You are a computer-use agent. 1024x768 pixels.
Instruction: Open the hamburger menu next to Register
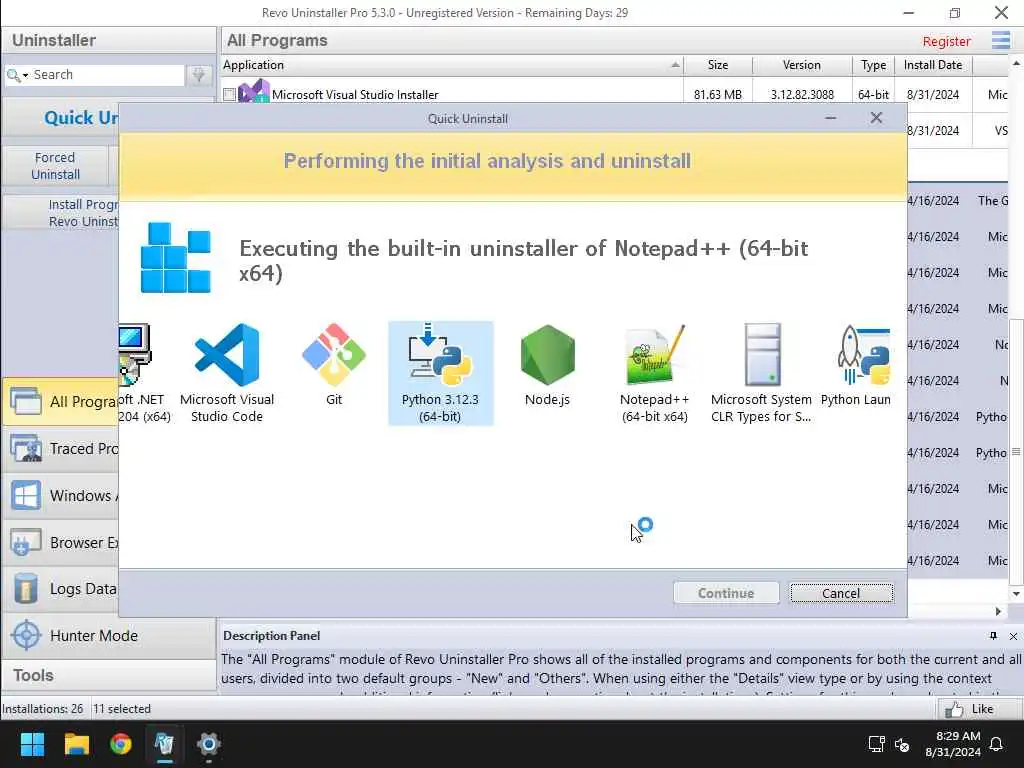coord(1000,40)
